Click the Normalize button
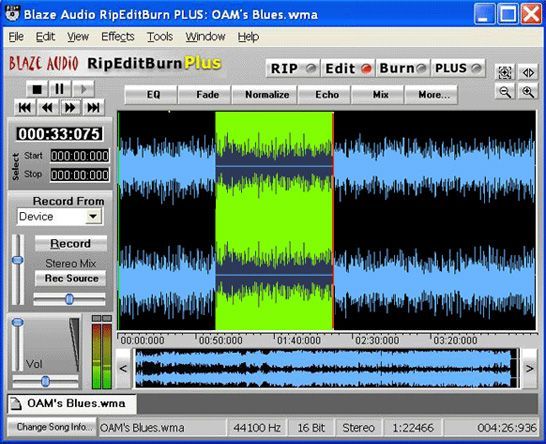The width and height of the screenshot is (546, 444). tap(265, 94)
